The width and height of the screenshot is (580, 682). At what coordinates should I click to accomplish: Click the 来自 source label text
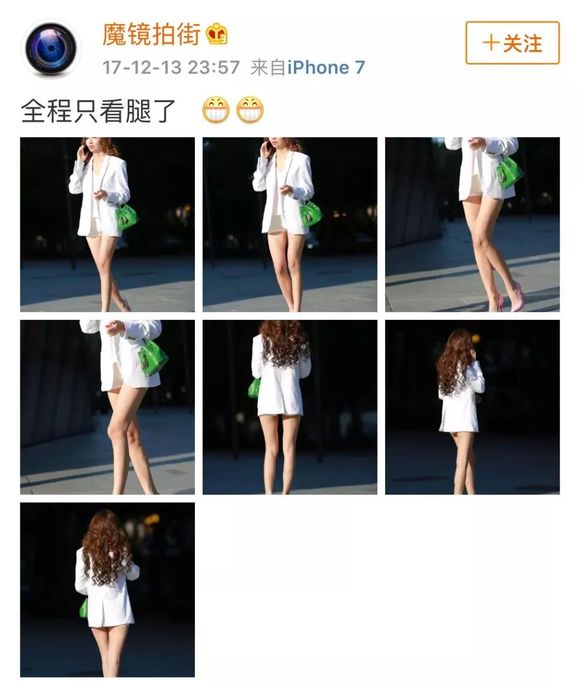click(x=268, y=67)
